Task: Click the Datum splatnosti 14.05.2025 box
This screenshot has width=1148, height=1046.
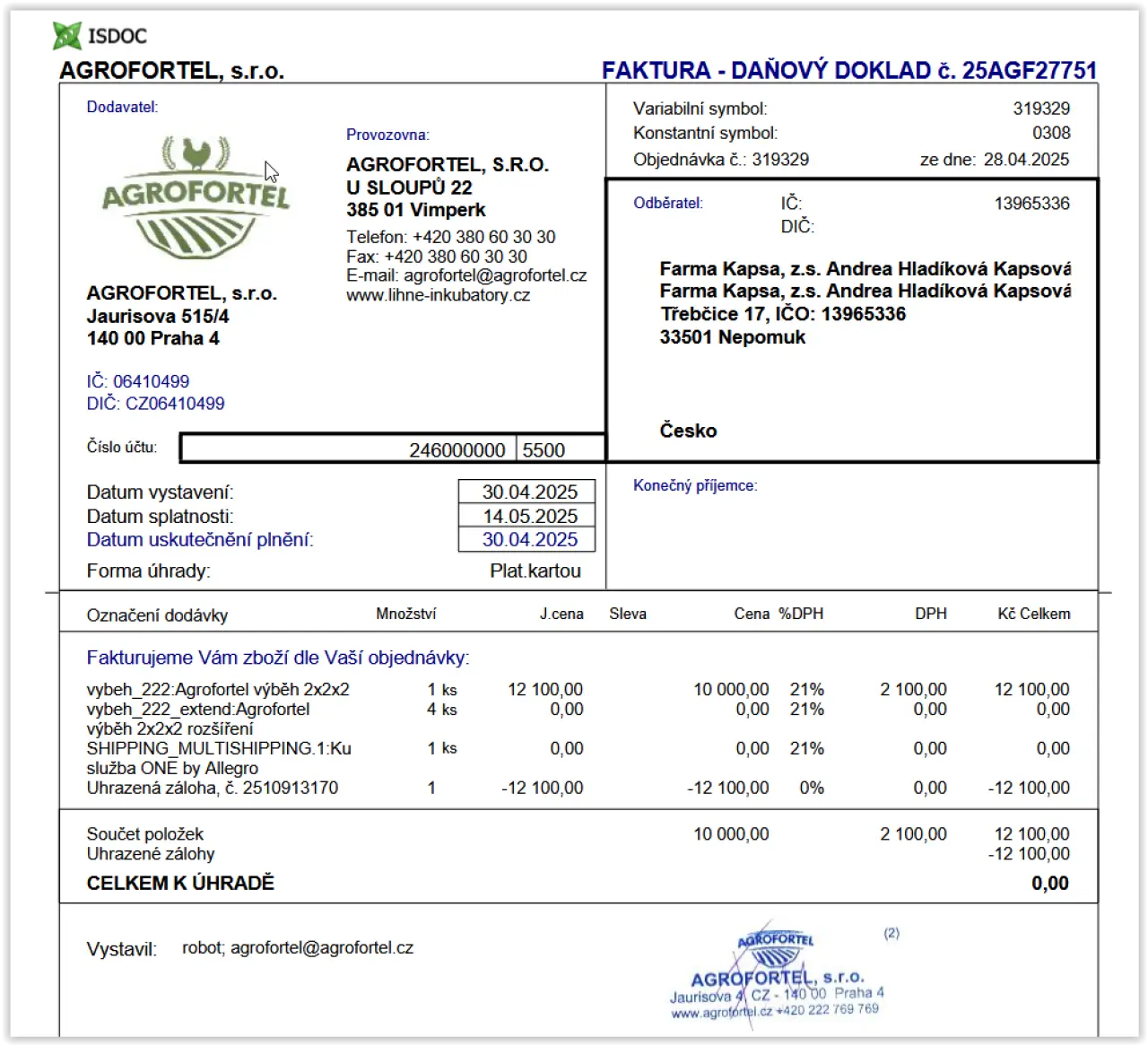Action: (526, 516)
